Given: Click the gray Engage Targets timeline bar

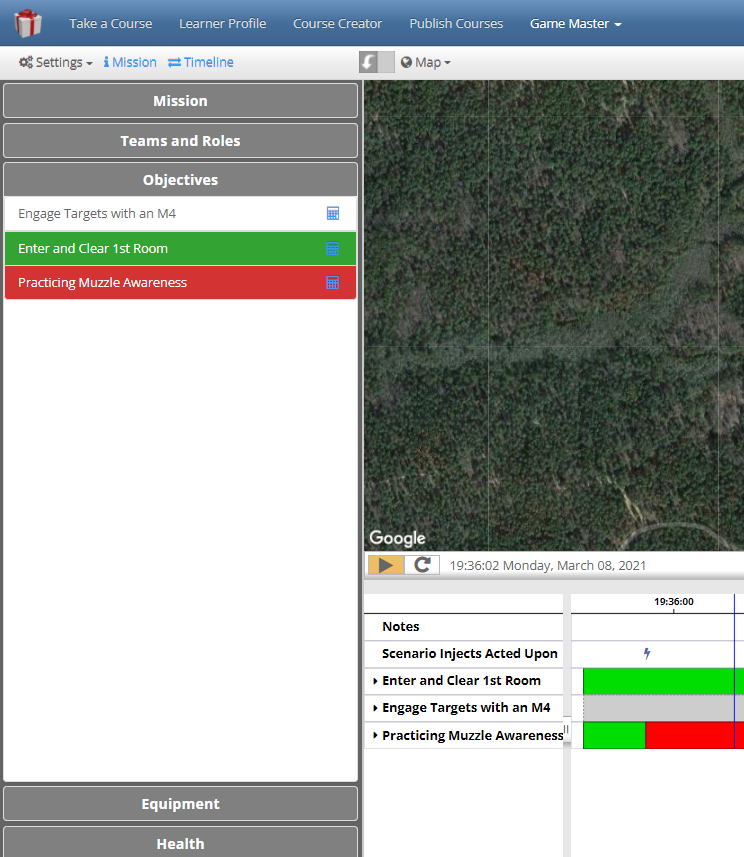Looking at the screenshot, I should click(x=663, y=708).
